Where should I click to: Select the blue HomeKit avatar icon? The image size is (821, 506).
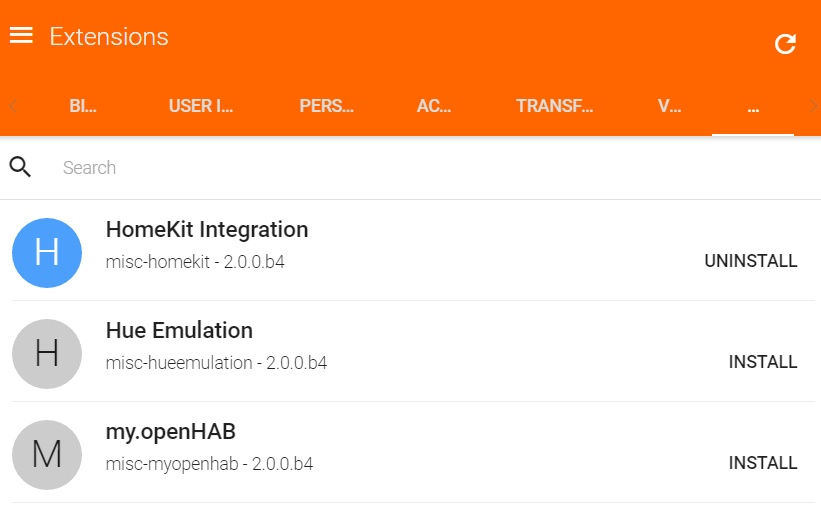point(47,252)
